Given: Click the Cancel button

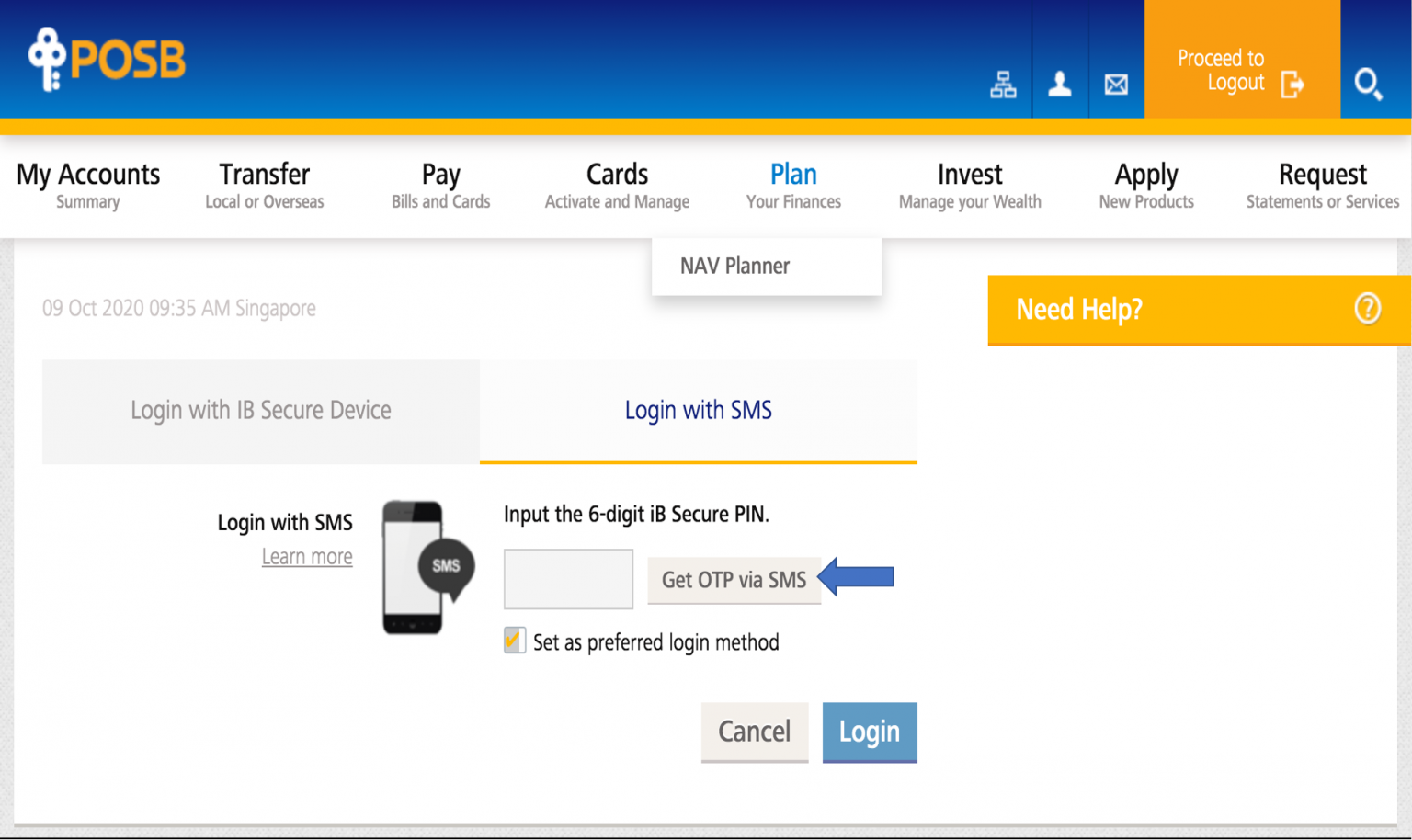Looking at the screenshot, I should (755, 732).
